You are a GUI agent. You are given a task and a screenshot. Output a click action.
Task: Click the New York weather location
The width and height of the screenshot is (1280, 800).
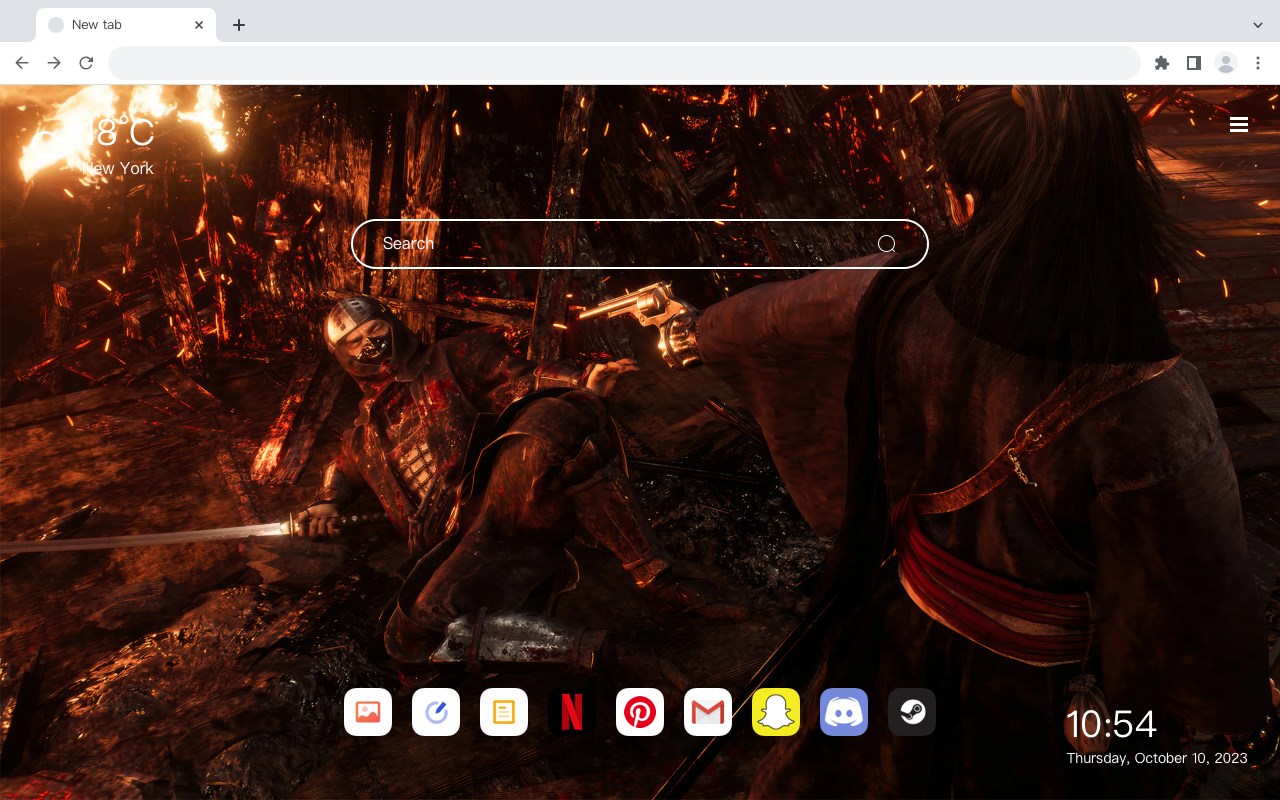point(118,168)
